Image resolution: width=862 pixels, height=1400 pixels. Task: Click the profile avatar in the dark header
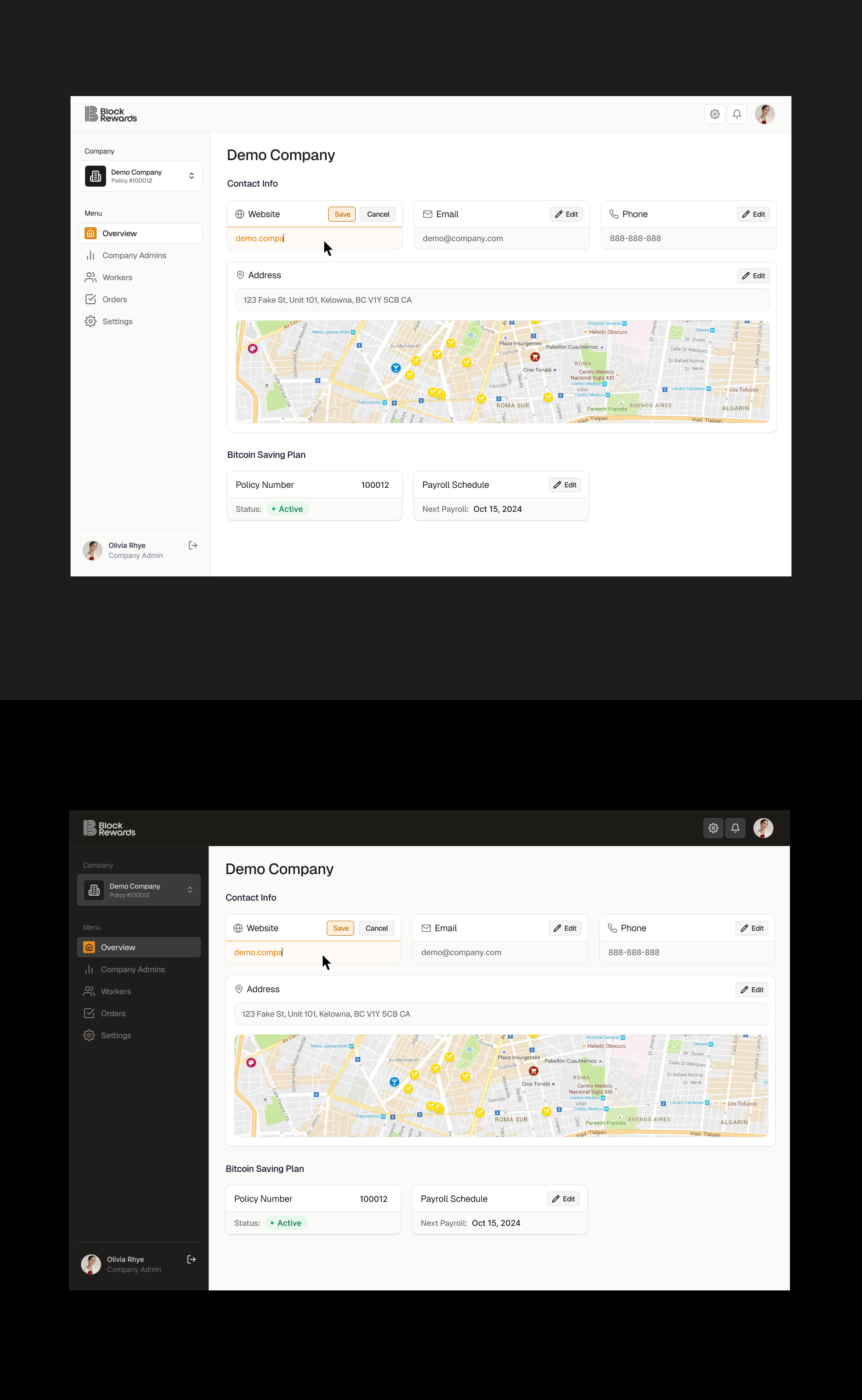(763, 828)
